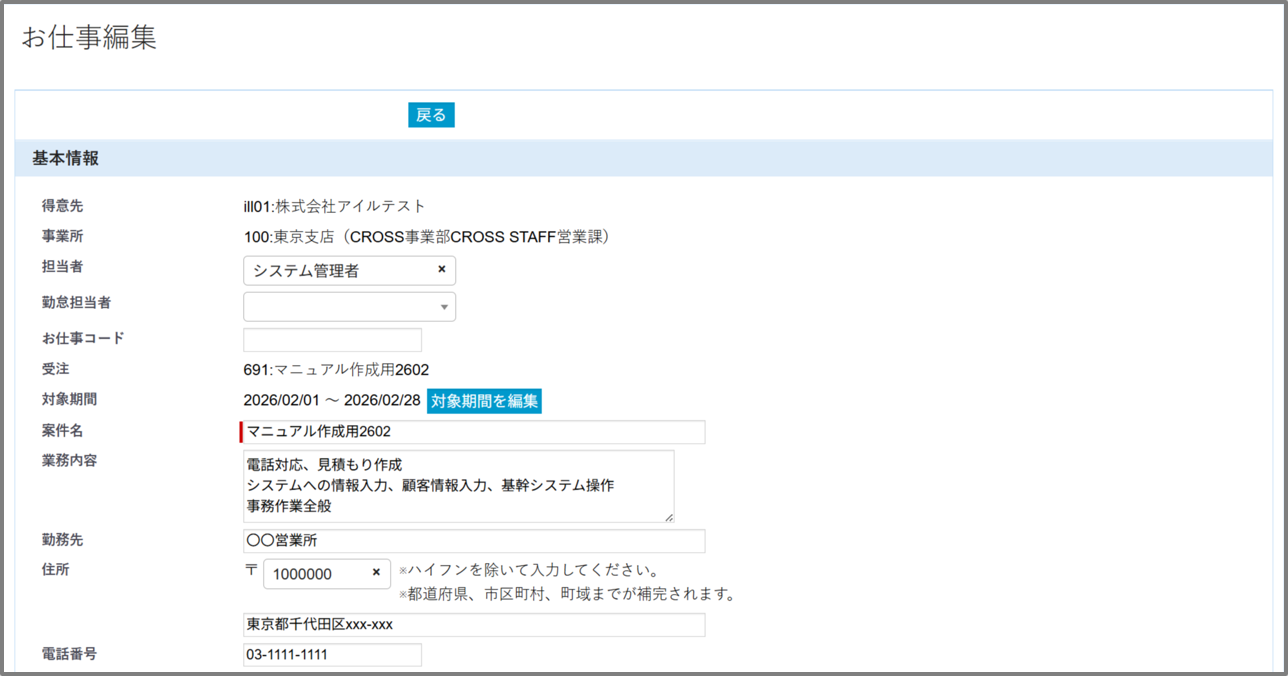This screenshot has width=1288, height=676.
Task: Click the address field 東京都千代田区xxx-xxx
Action: (472, 624)
